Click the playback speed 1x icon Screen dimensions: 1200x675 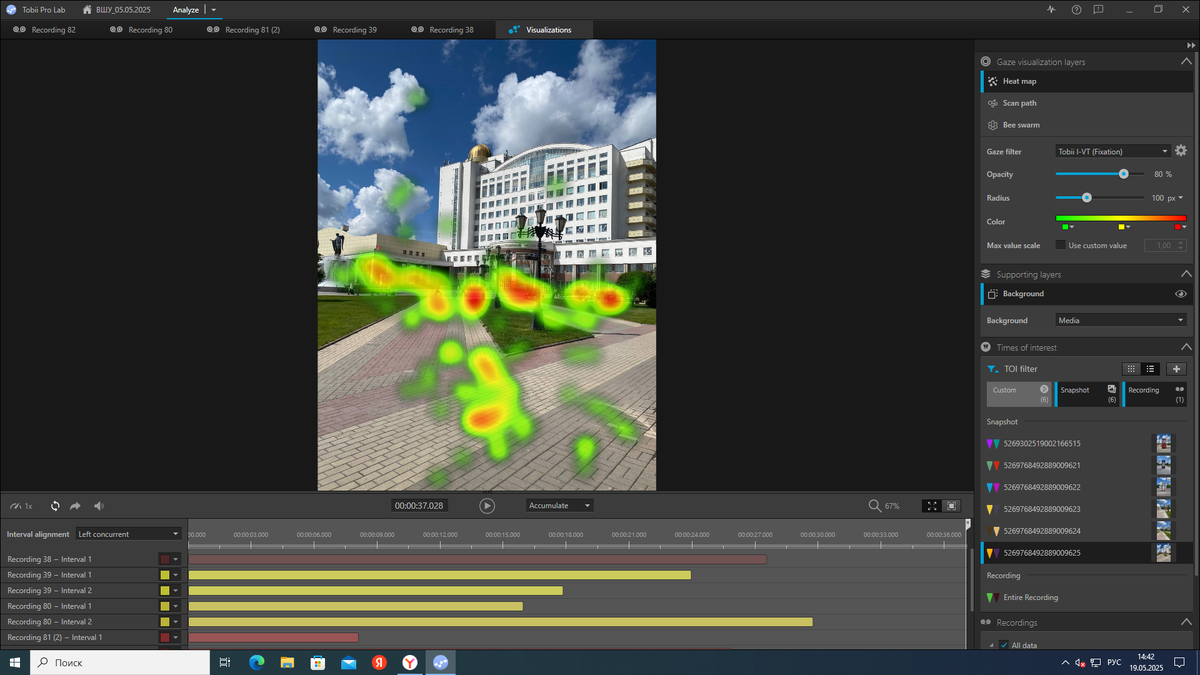pos(22,506)
